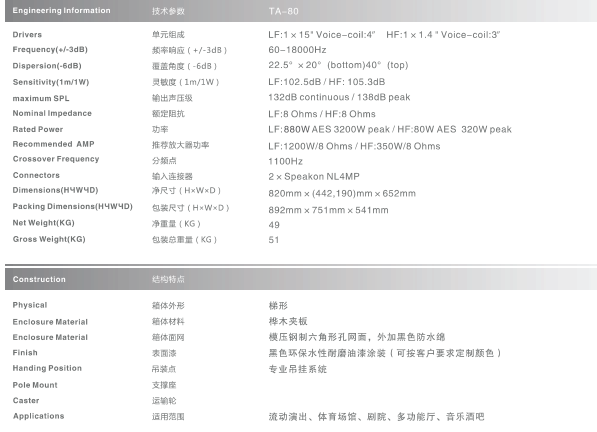Click 'LF:102.5dB / HF: 105.3dB' value
Image resolution: width=597 pixels, height=432 pixels.
click(x=326, y=82)
